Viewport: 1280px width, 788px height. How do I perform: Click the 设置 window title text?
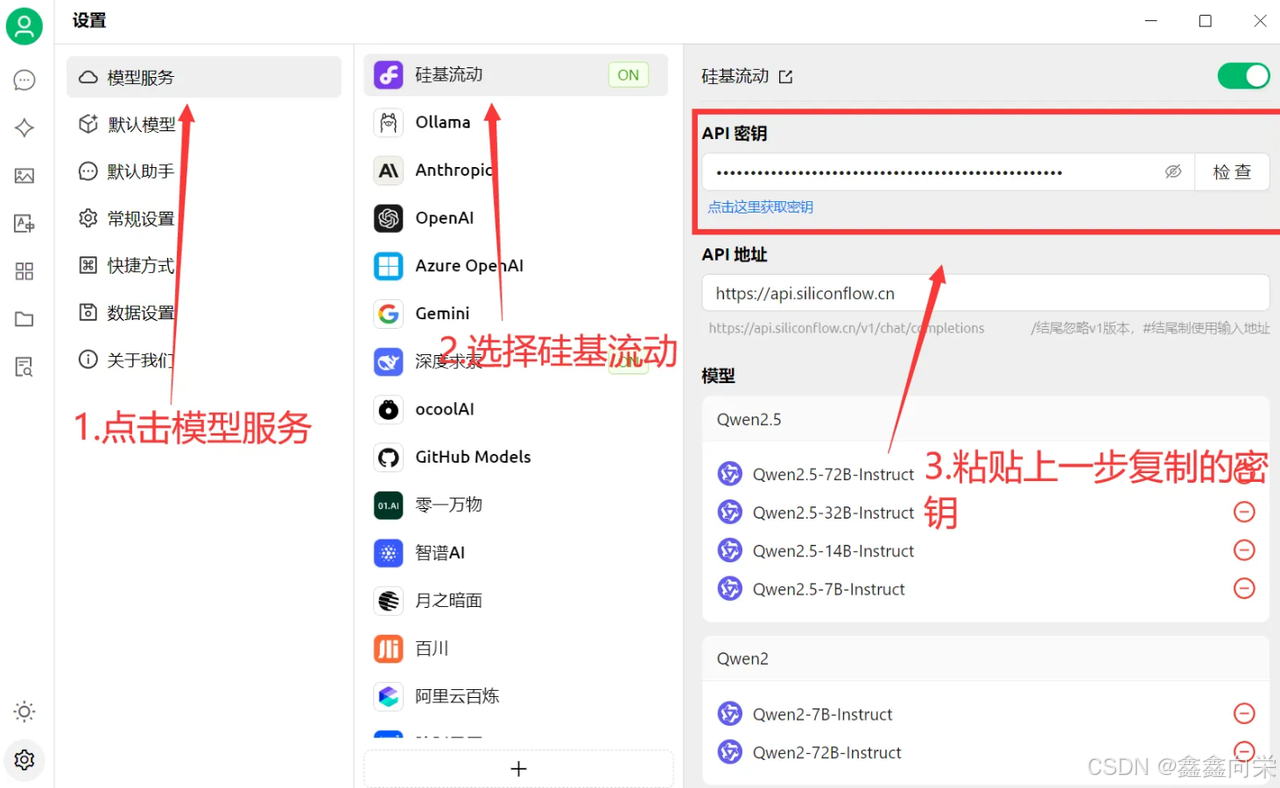(89, 21)
